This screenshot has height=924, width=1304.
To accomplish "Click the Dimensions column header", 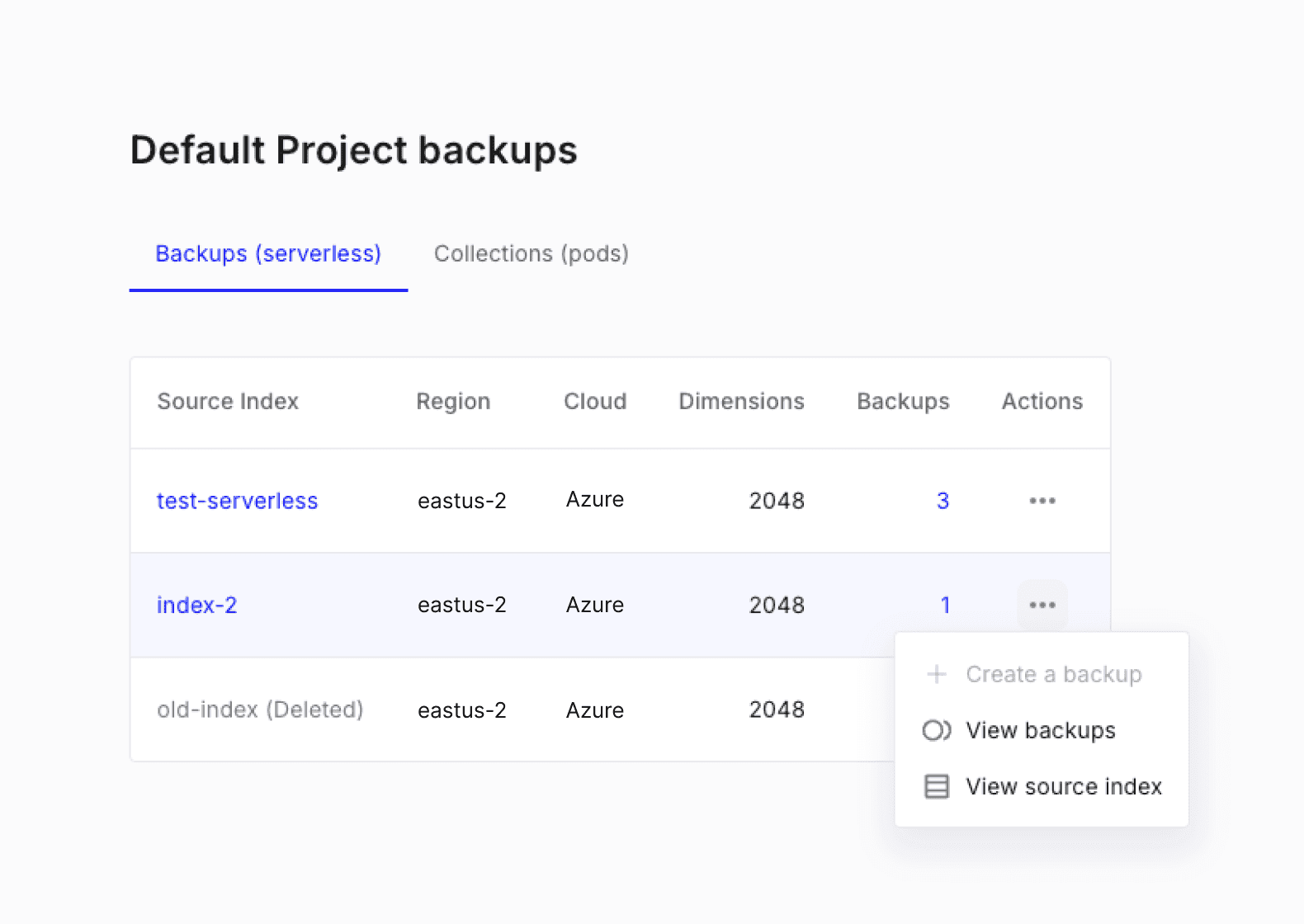I will tap(741, 401).
